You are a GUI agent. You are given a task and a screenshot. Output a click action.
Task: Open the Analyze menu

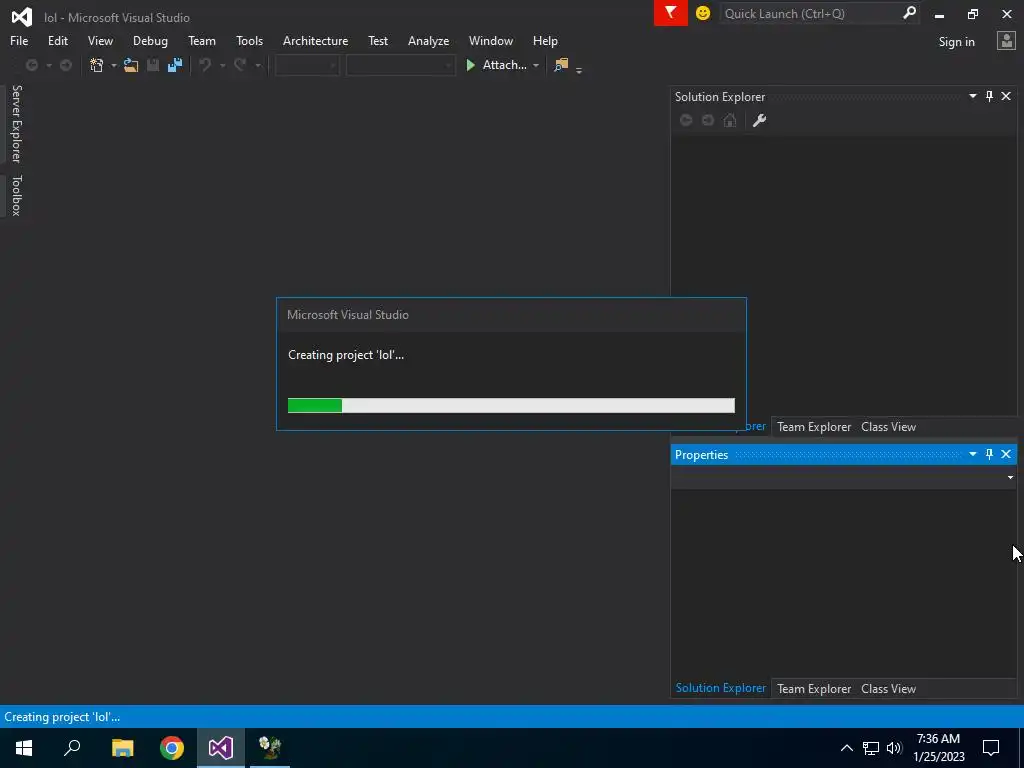(428, 40)
